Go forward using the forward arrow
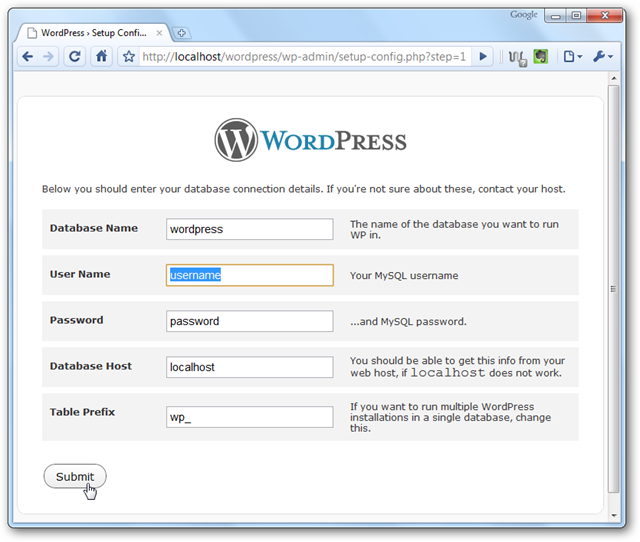Screen dimensions: 640x542 click(48, 56)
